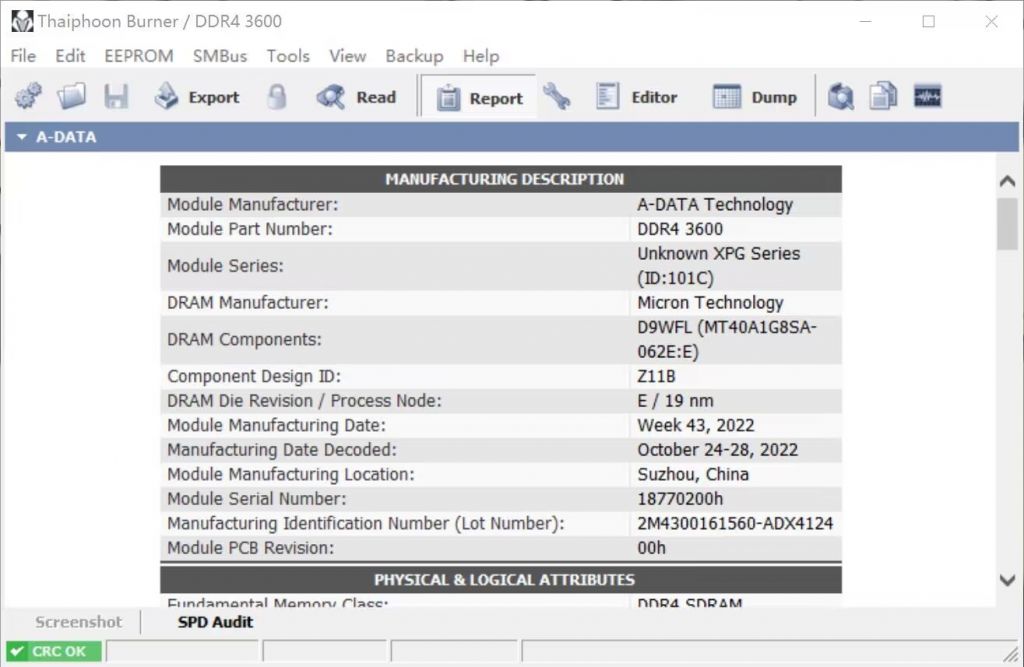Show the hex Dump view
Image resolution: width=1024 pixels, height=667 pixels.
[x=755, y=97]
